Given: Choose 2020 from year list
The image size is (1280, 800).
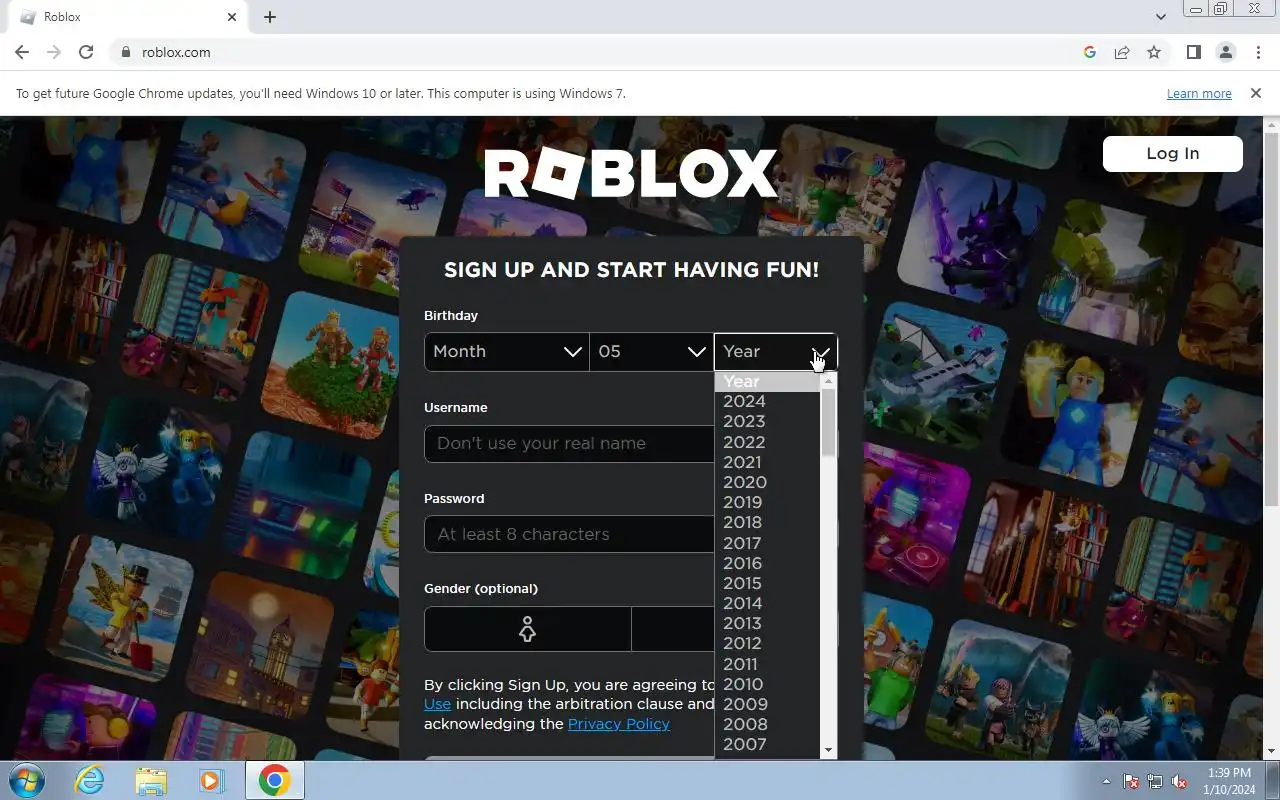Looking at the screenshot, I should pos(768,482).
